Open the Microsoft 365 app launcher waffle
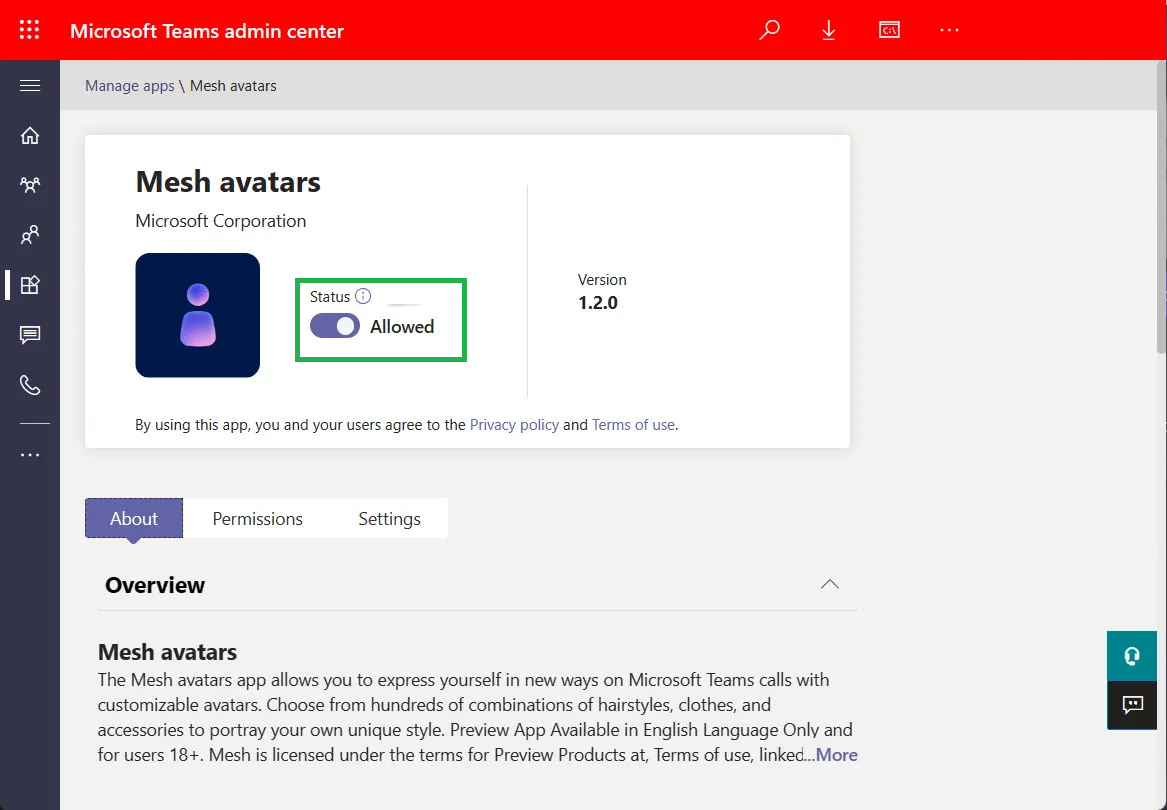1167x810 pixels. (29, 30)
